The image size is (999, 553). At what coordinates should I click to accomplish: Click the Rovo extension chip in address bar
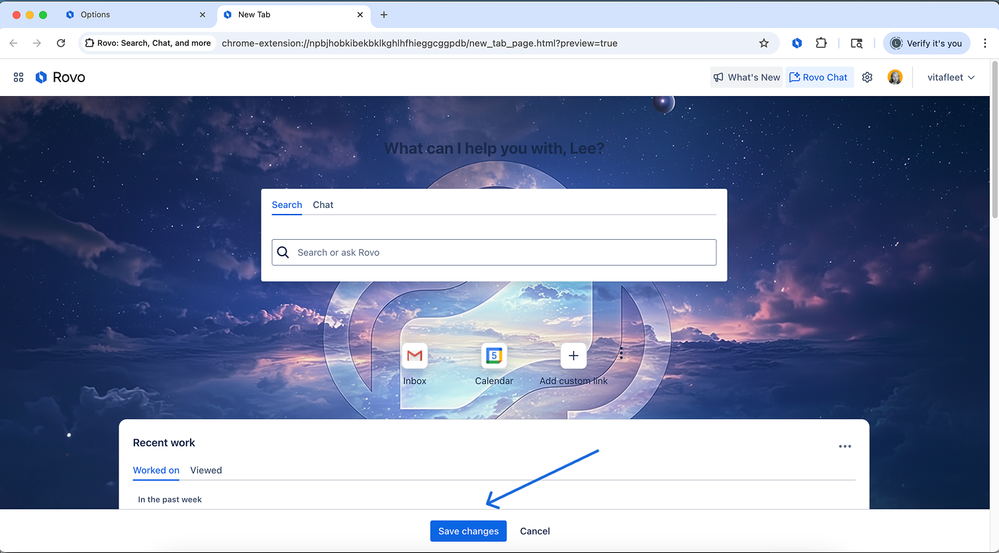click(148, 43)
